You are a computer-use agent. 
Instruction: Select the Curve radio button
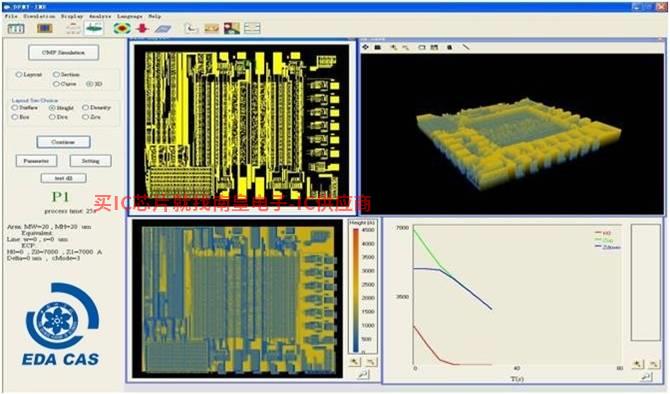tap(56, 84)
